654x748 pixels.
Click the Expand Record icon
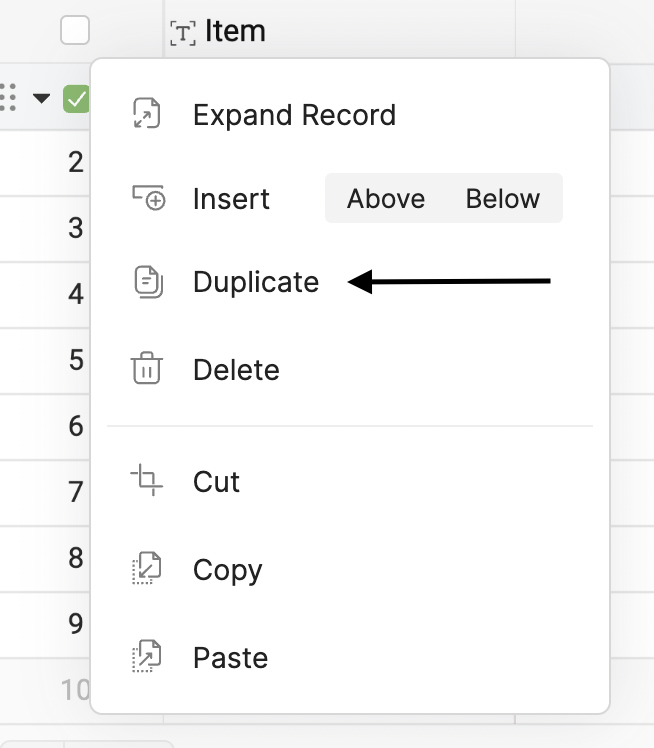tap(147, 115)
